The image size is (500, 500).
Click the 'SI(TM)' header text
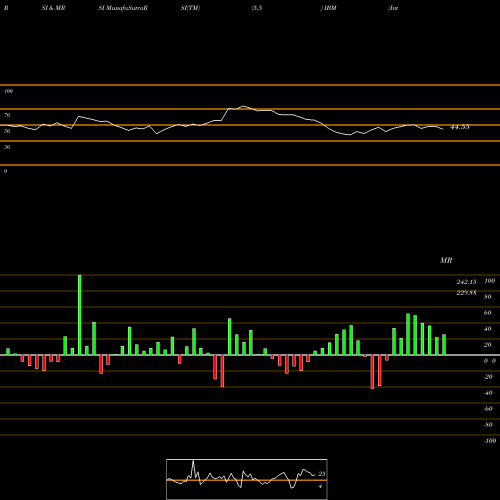tap(190, 8)
